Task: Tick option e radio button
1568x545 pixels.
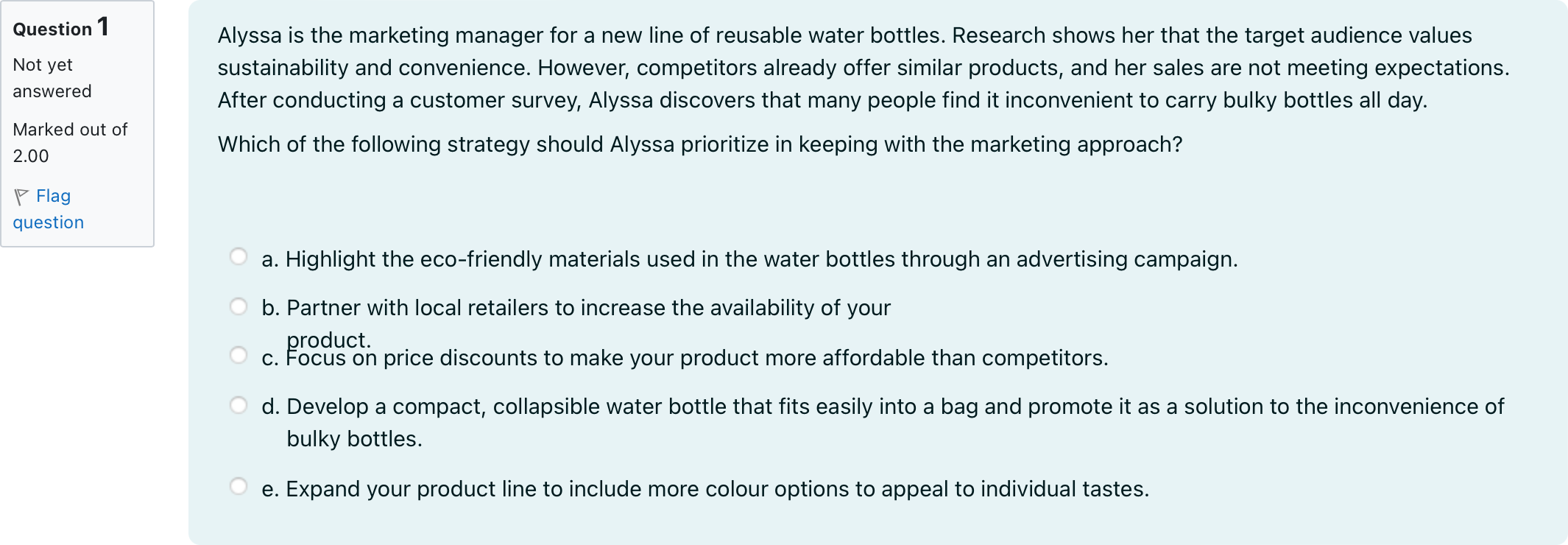Action: point(239,486)
